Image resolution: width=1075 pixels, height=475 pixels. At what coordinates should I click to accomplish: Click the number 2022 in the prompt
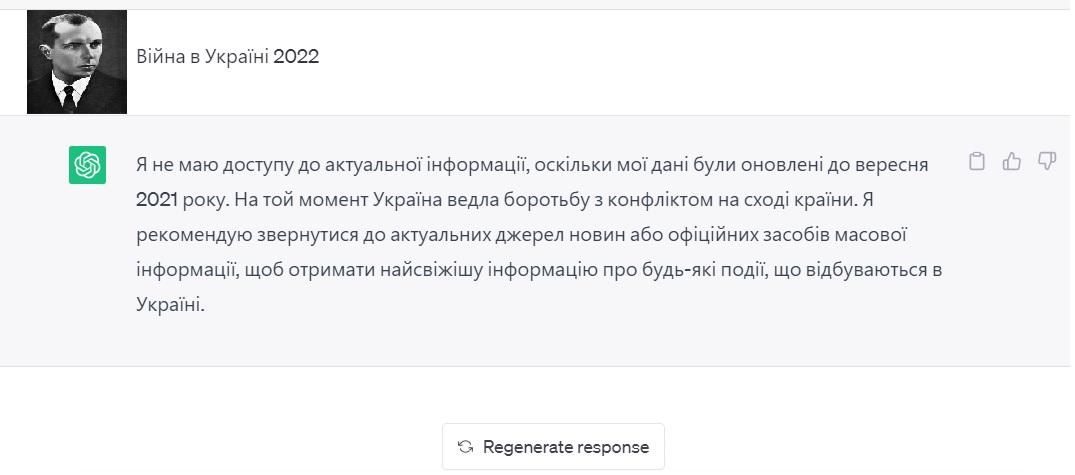click(296, 57)
